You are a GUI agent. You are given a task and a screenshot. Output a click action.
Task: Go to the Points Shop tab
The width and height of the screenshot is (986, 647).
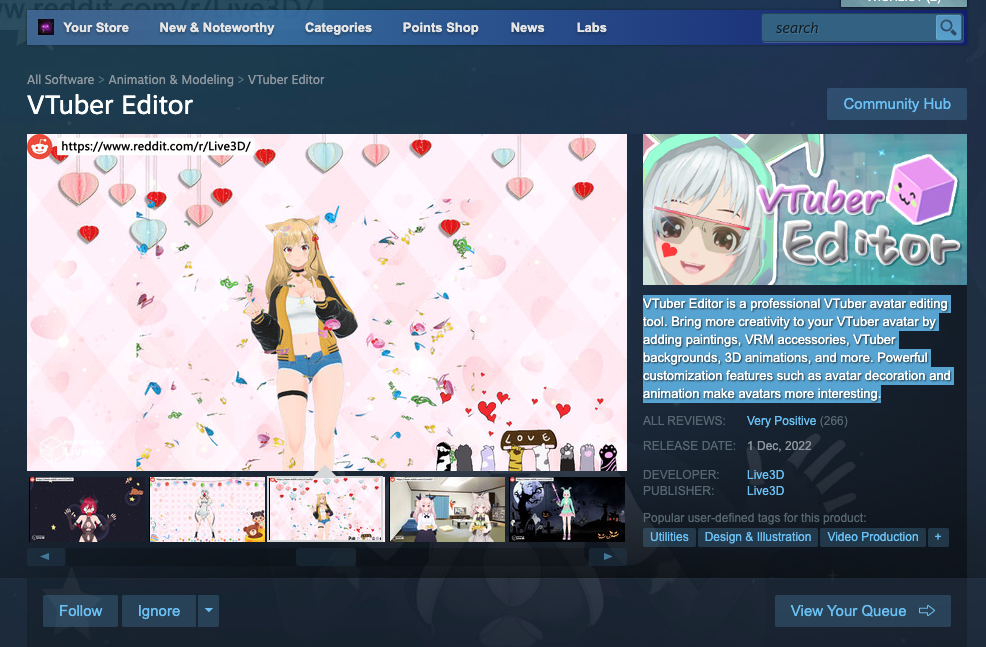pyautogui.click(x=440, y=28)
